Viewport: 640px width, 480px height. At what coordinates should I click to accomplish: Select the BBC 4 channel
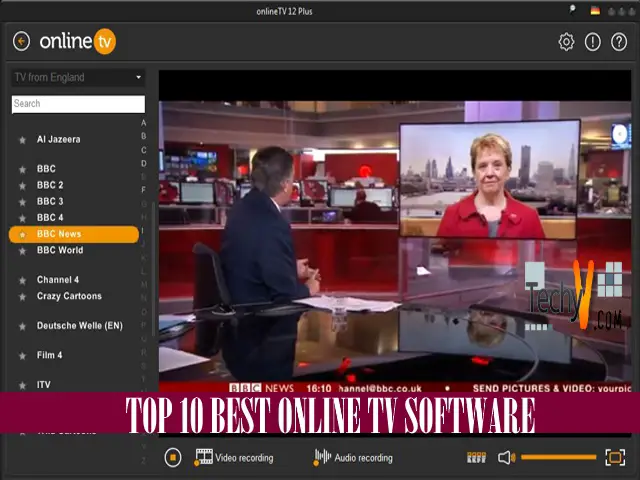point(50,218)
